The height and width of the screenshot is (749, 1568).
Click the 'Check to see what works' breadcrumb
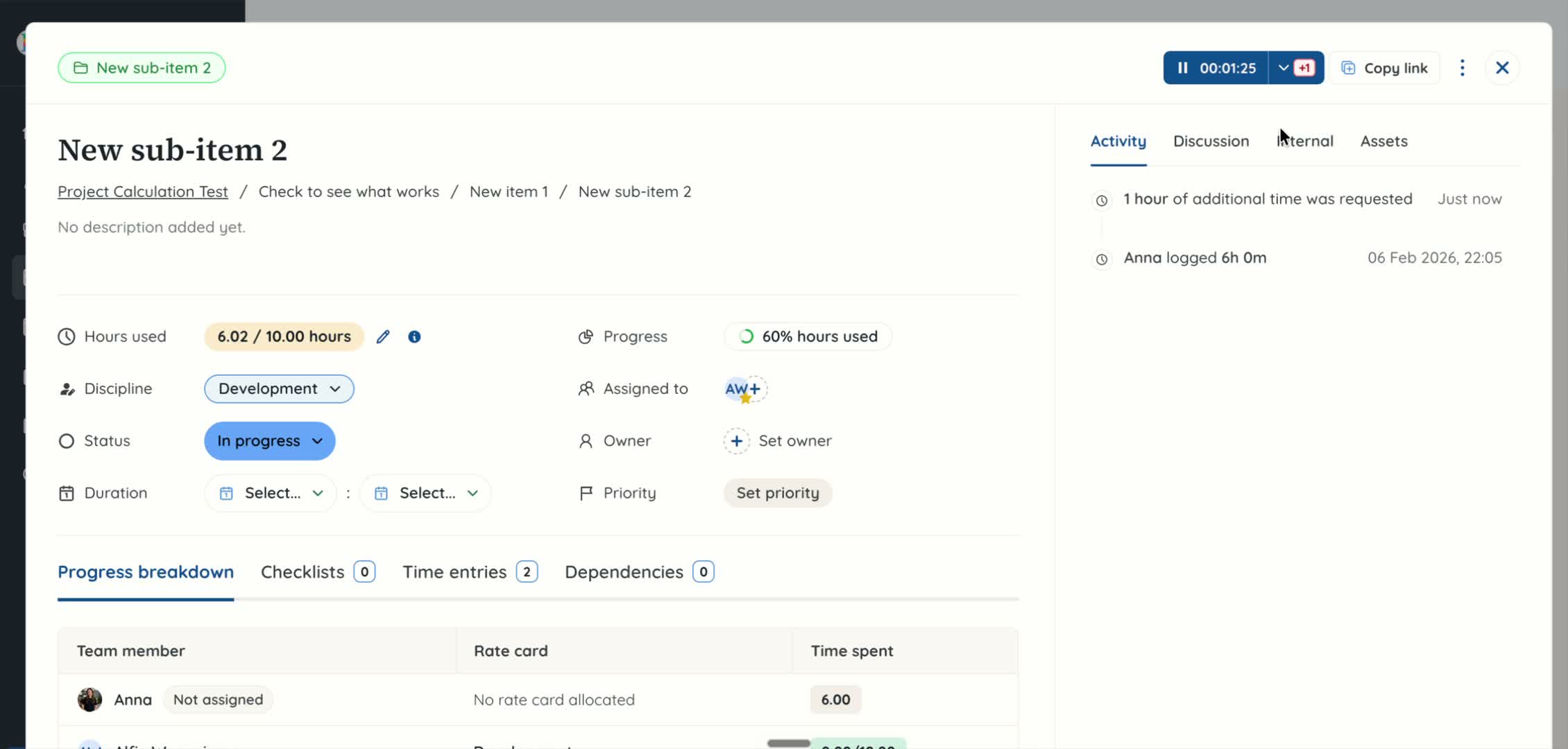pos(349,191)
